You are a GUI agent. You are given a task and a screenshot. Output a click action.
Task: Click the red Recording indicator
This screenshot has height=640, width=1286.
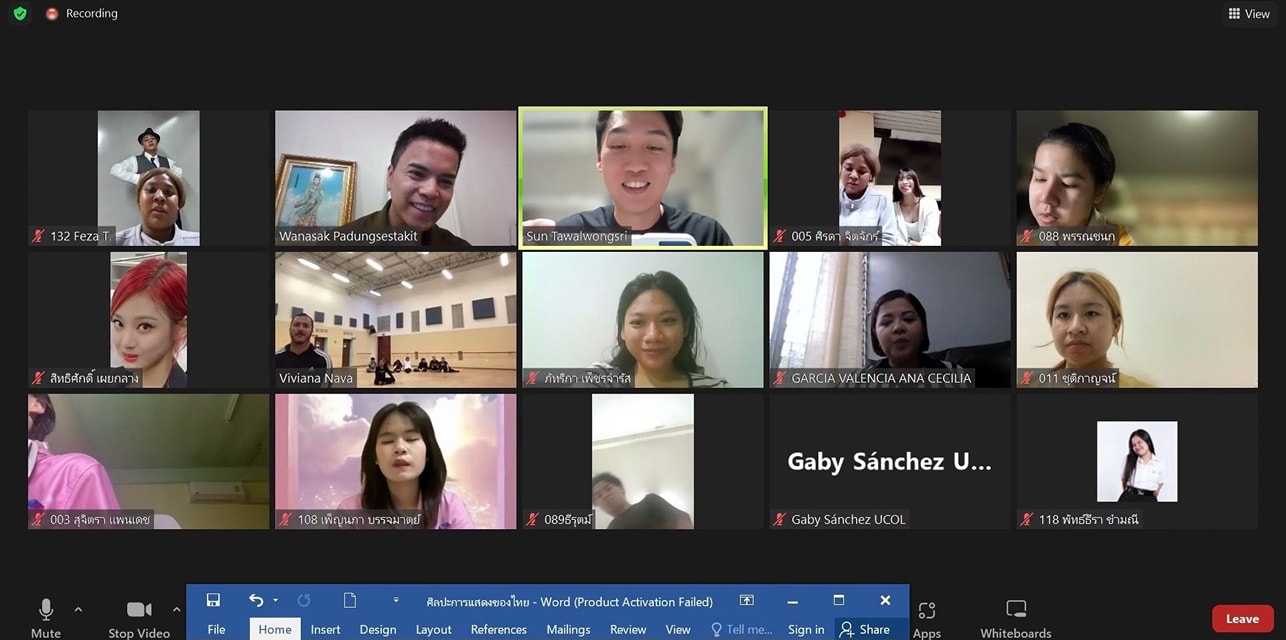tap(82, 14)
